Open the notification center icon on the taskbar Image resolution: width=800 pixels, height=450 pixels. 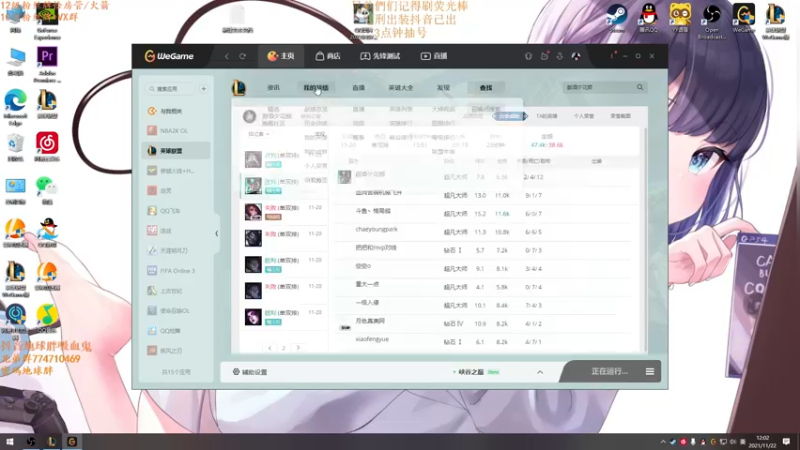[786, 441]
